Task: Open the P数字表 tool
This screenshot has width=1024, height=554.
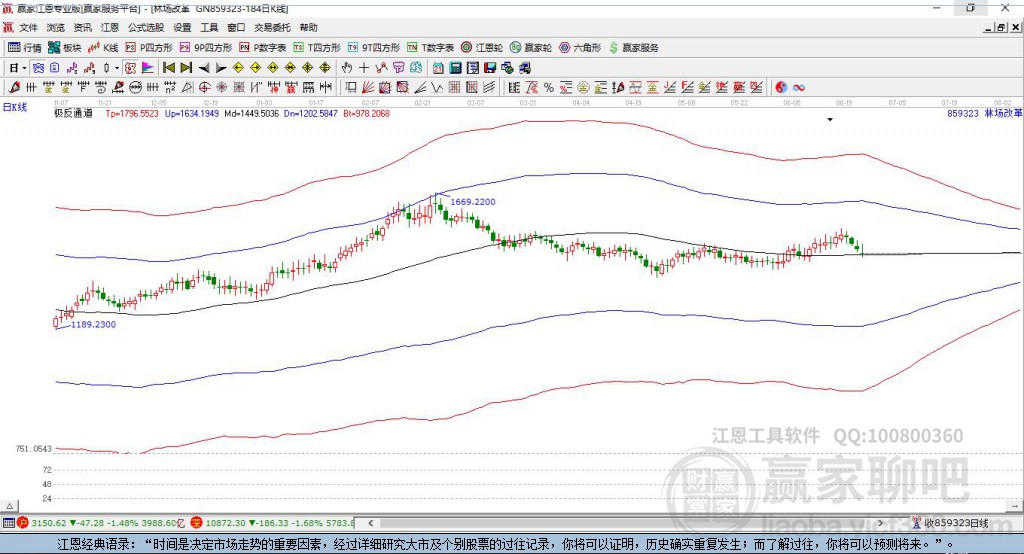Action: coord(263,48)
